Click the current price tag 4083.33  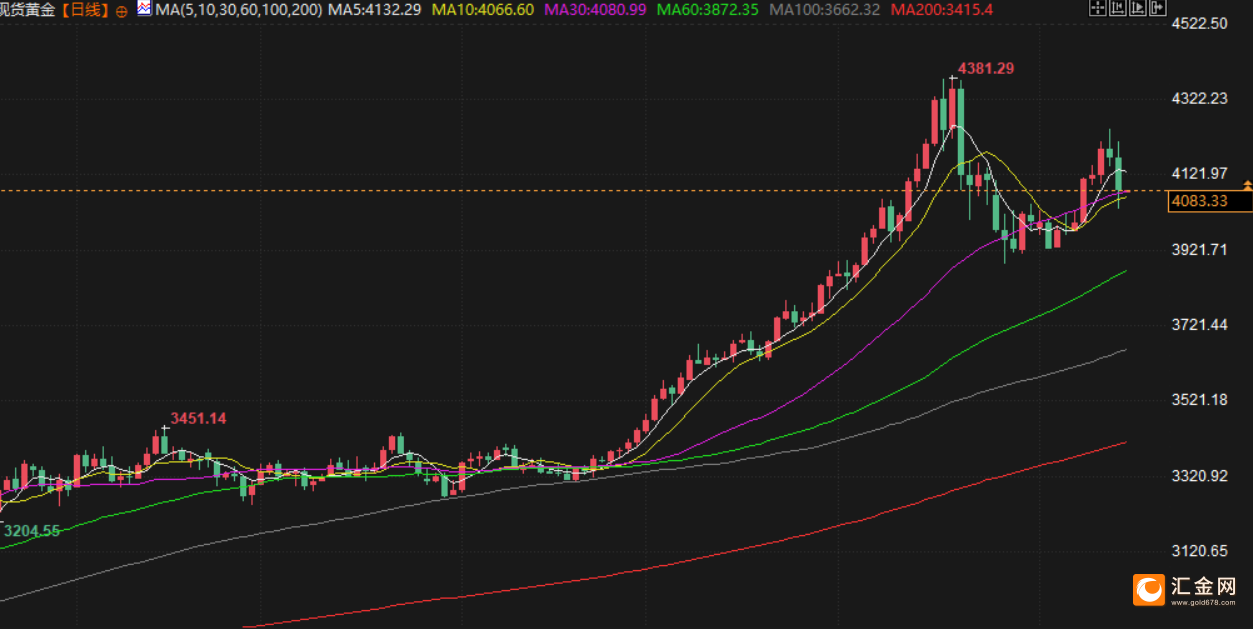click(x=1209, y=202)
